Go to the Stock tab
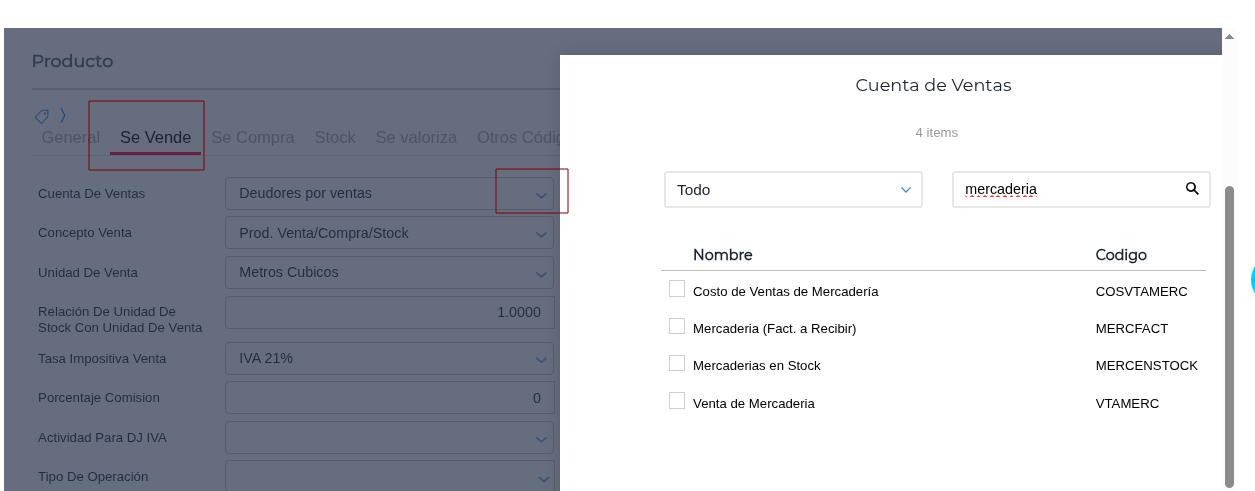 pos(335,137)
